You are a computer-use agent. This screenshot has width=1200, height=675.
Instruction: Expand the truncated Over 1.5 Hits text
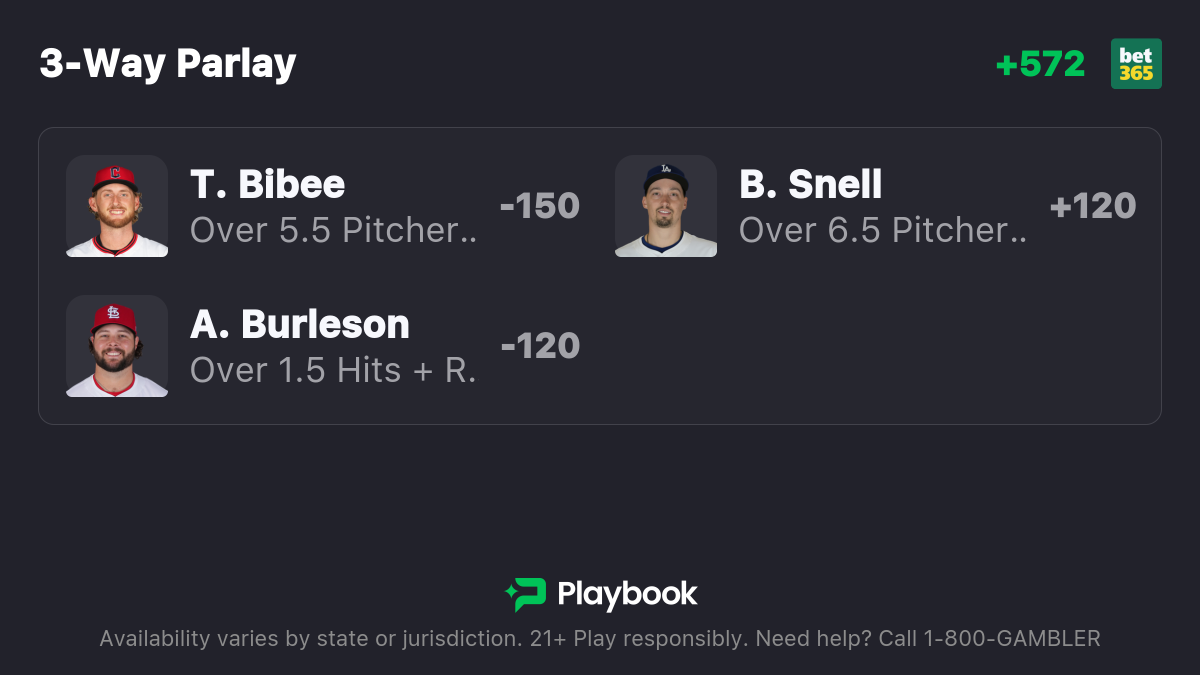333,370
